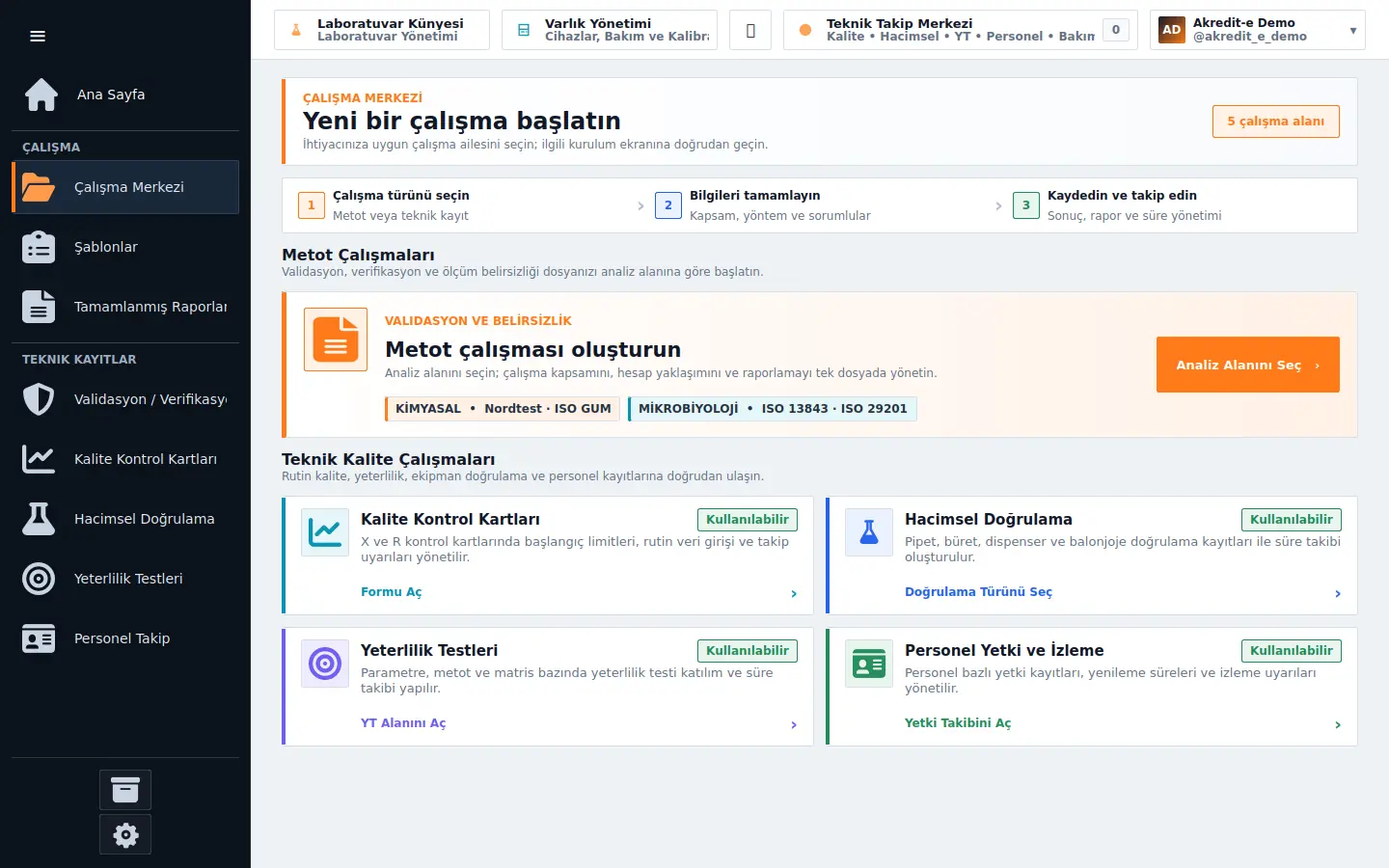Open the hamburger menu icon

(x=38, y=37)
